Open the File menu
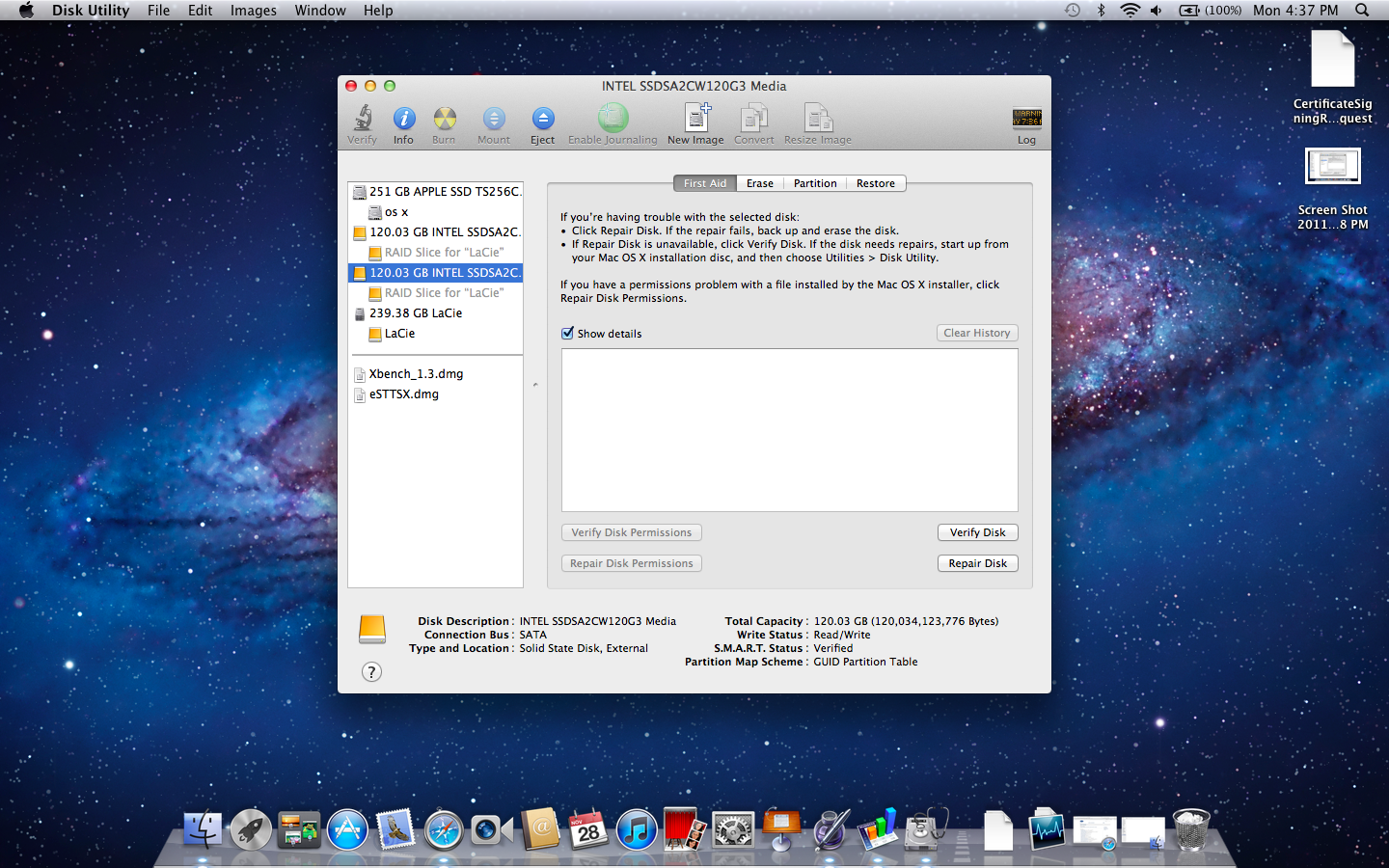 159,11
